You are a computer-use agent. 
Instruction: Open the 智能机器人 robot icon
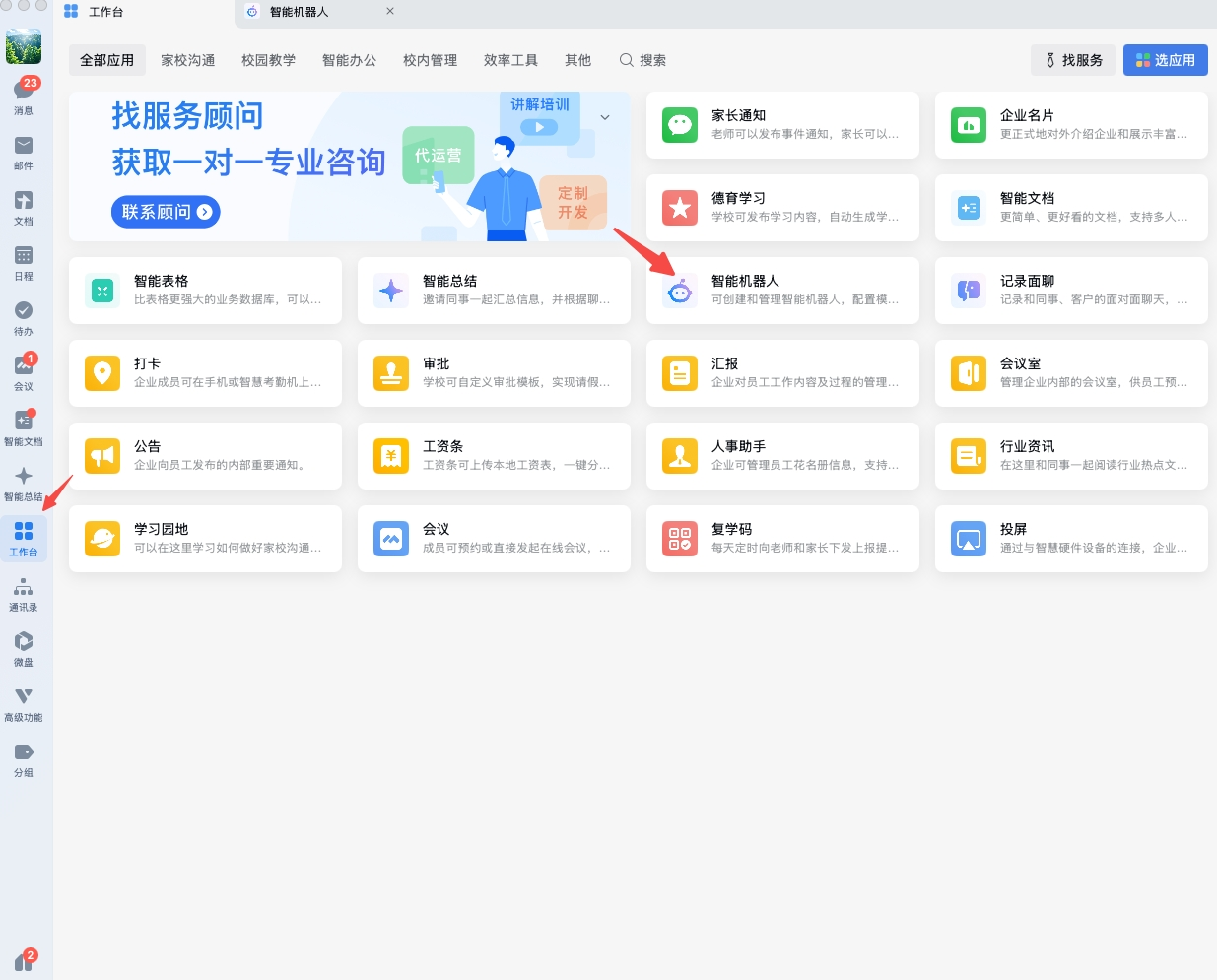[680, 291]
